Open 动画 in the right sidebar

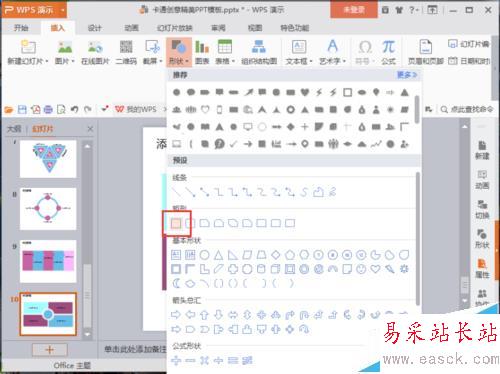pyautogui.click(x=482, y=180)
